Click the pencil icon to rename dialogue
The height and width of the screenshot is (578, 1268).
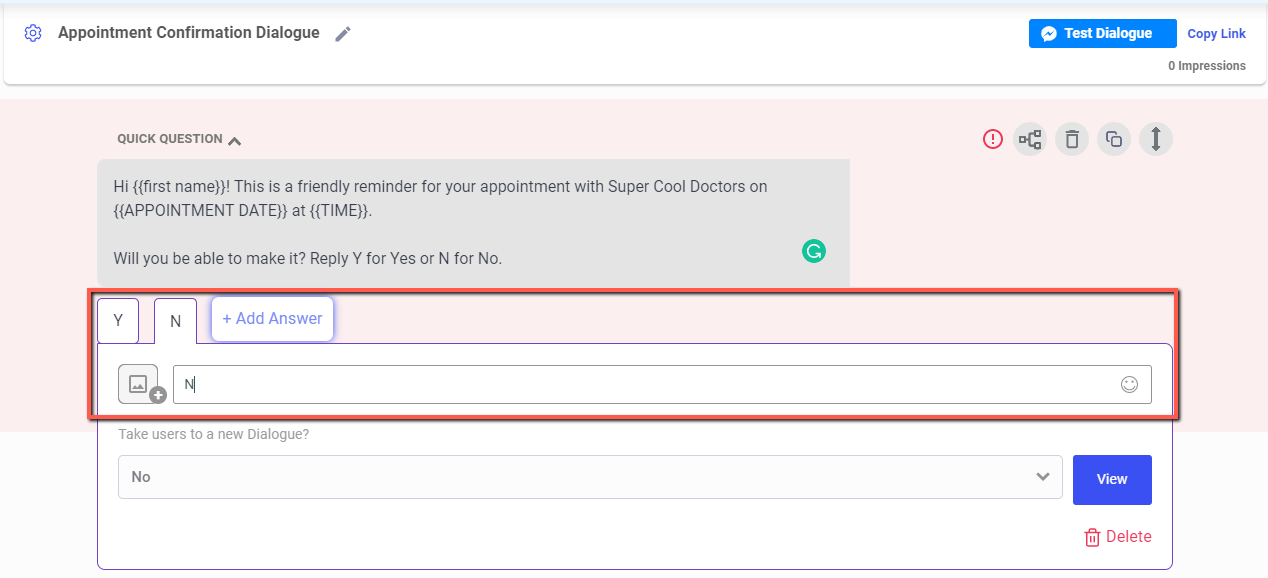tap(343, 34)
